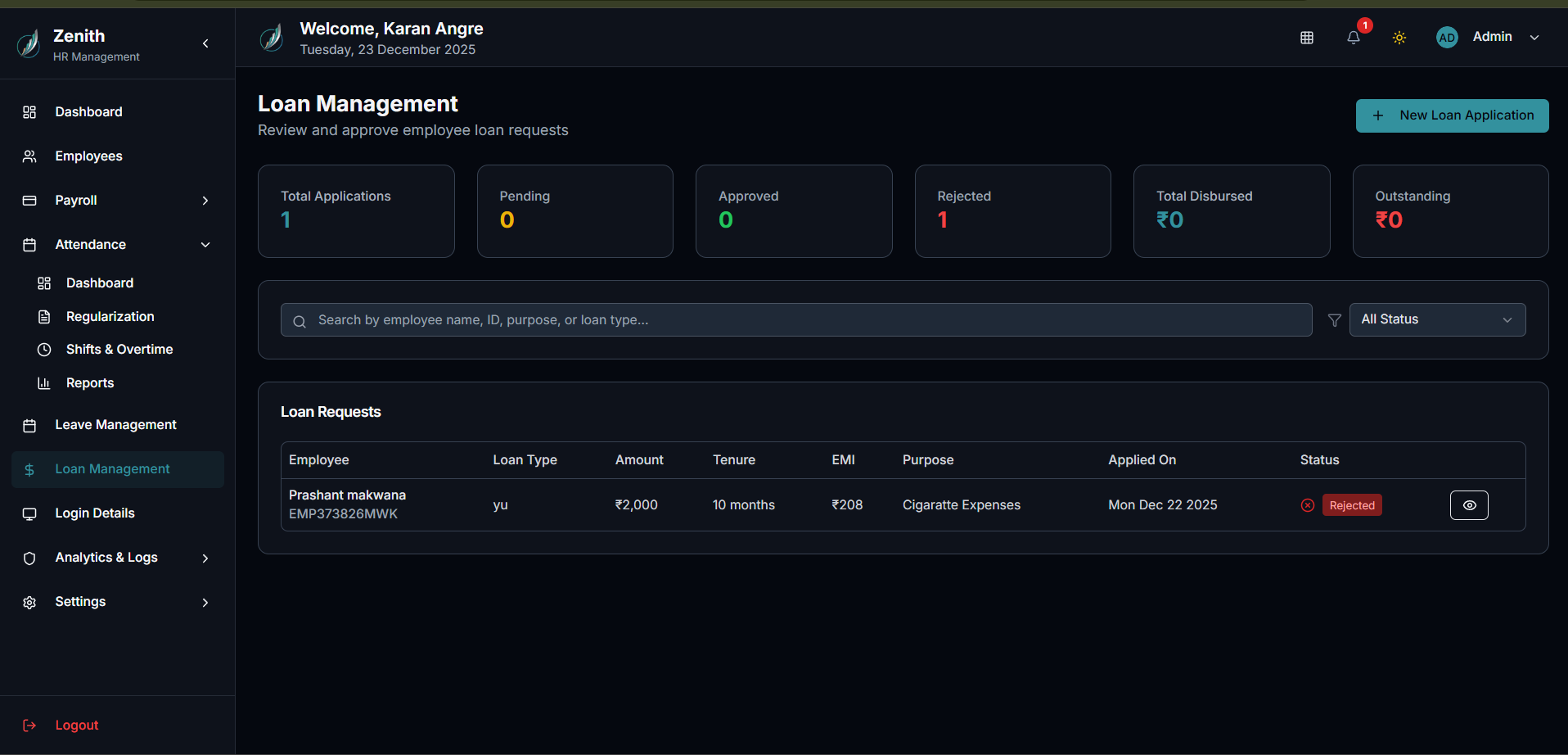This screenshot has height=755, width=1568.
Task: Open the All Status dropdown
Action: [1437, 320]
